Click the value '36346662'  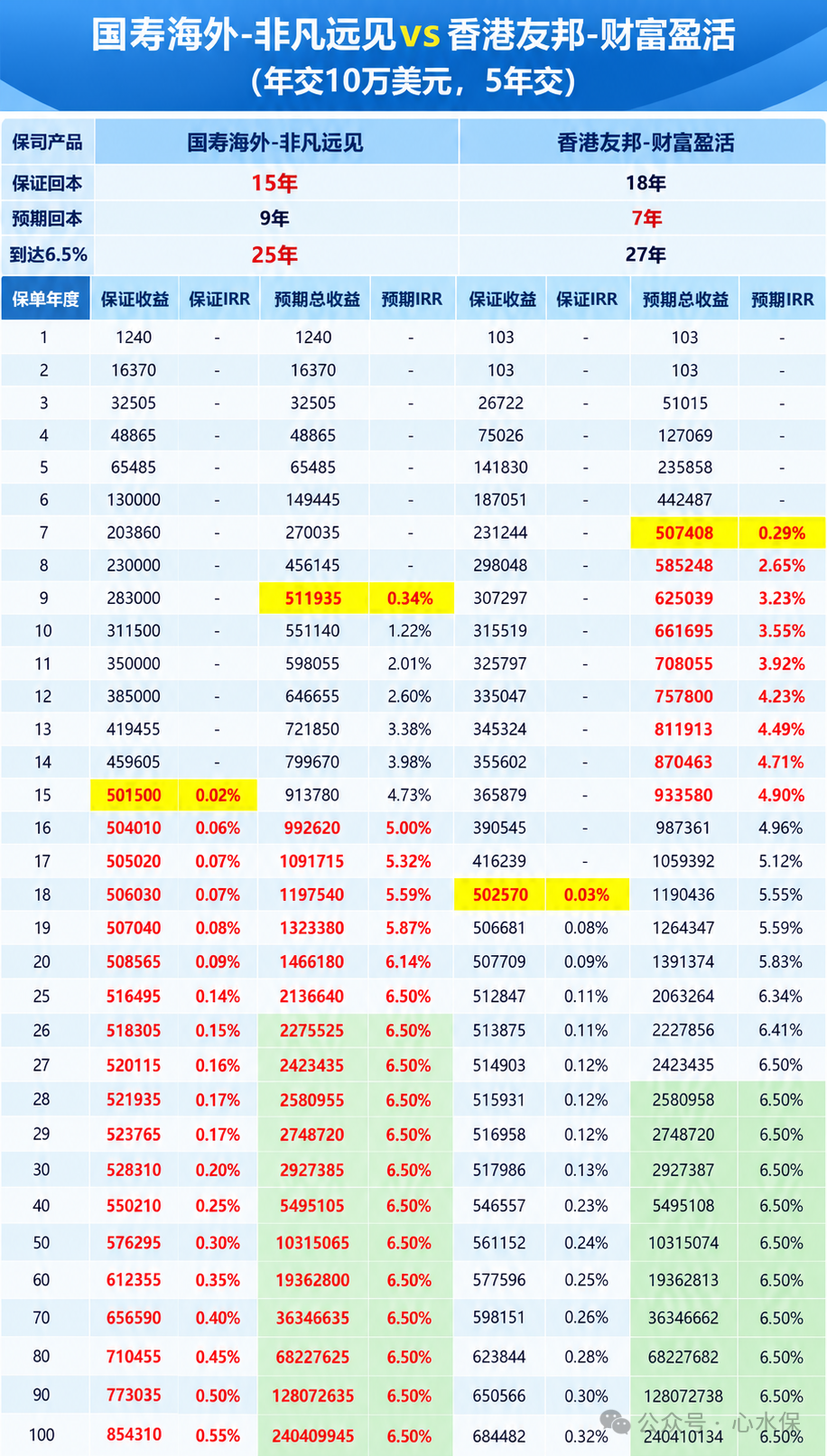click(x=683, y=1318)
